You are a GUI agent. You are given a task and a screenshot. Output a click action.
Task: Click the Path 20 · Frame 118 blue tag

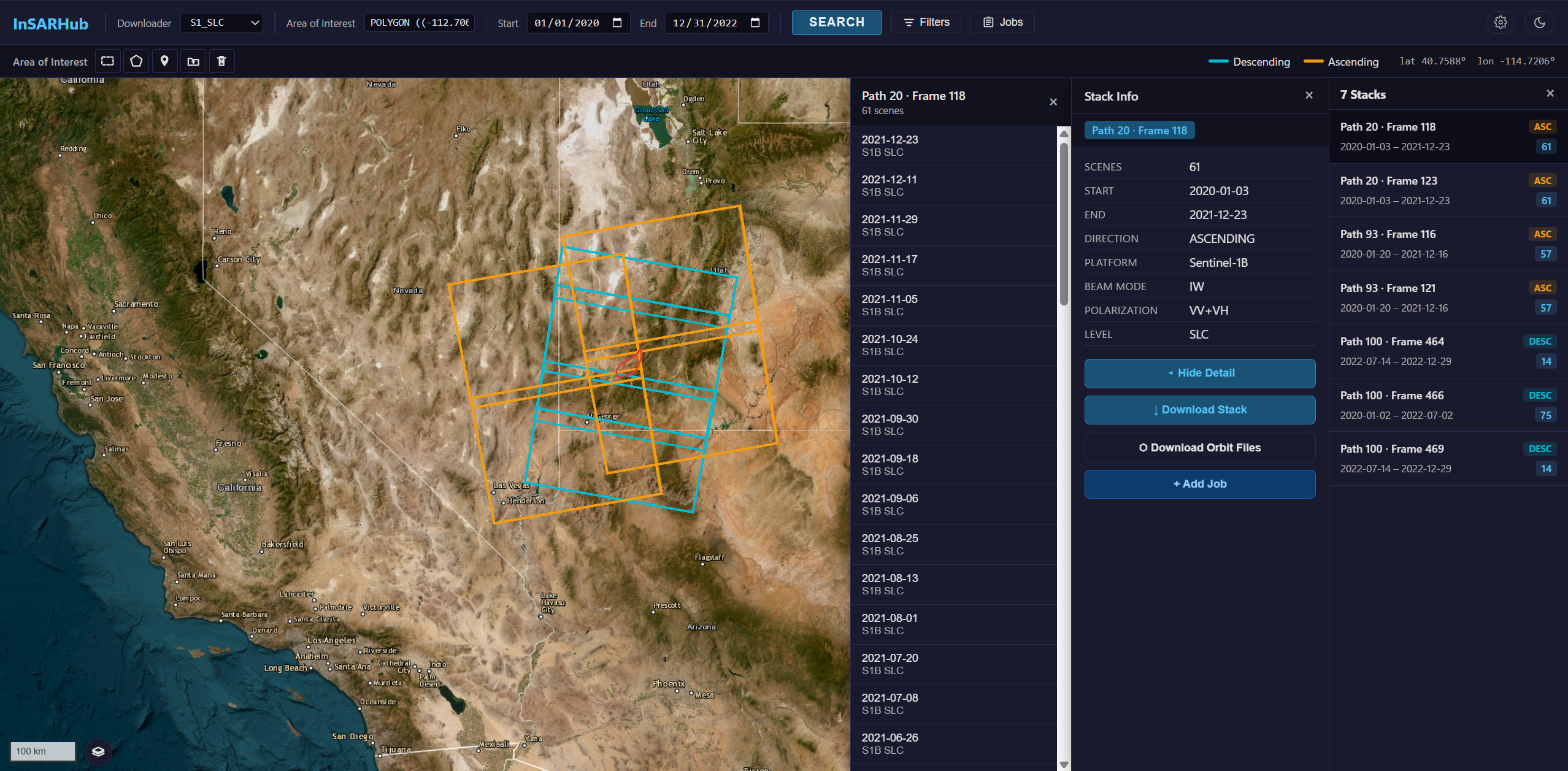point(1139,131)
